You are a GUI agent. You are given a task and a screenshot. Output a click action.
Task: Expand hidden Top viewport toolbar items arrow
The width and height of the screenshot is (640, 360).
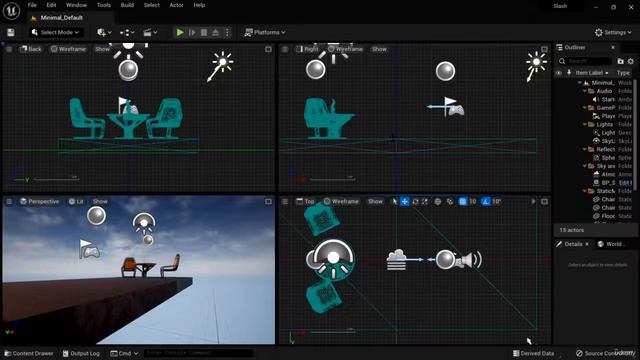[533, 201]
